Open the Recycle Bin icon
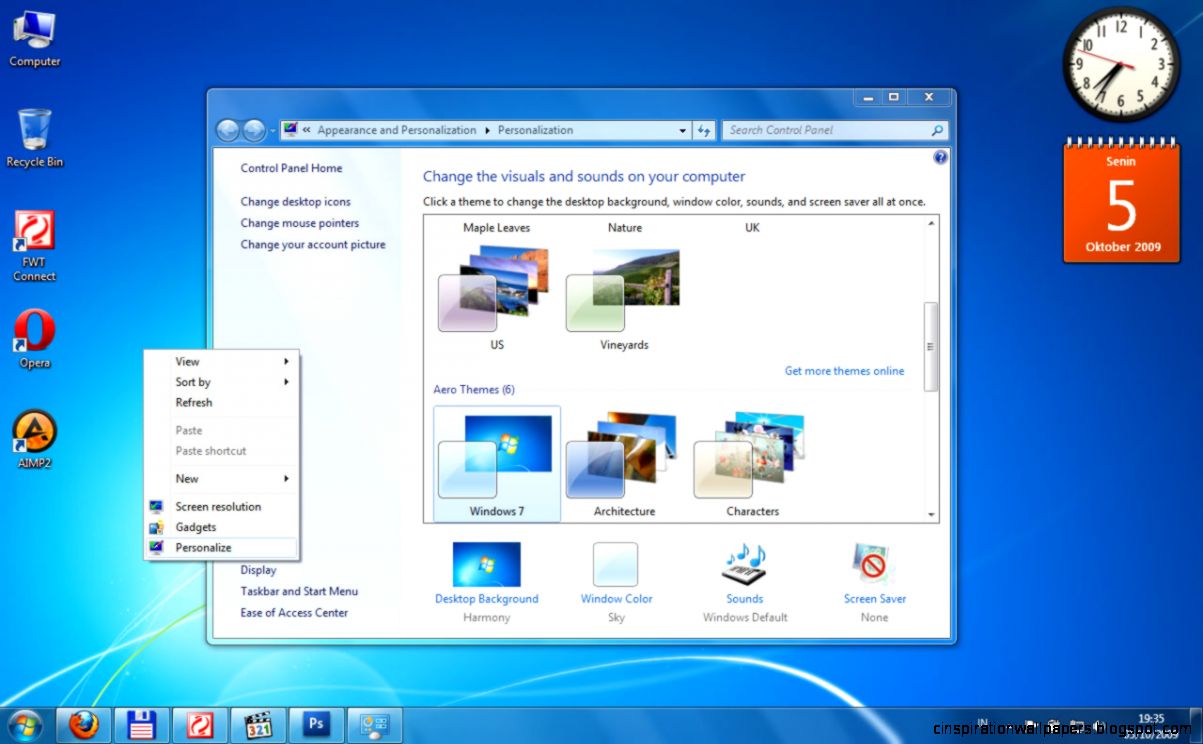This screenshot has width=1203, height=744. tap(34, 138)
